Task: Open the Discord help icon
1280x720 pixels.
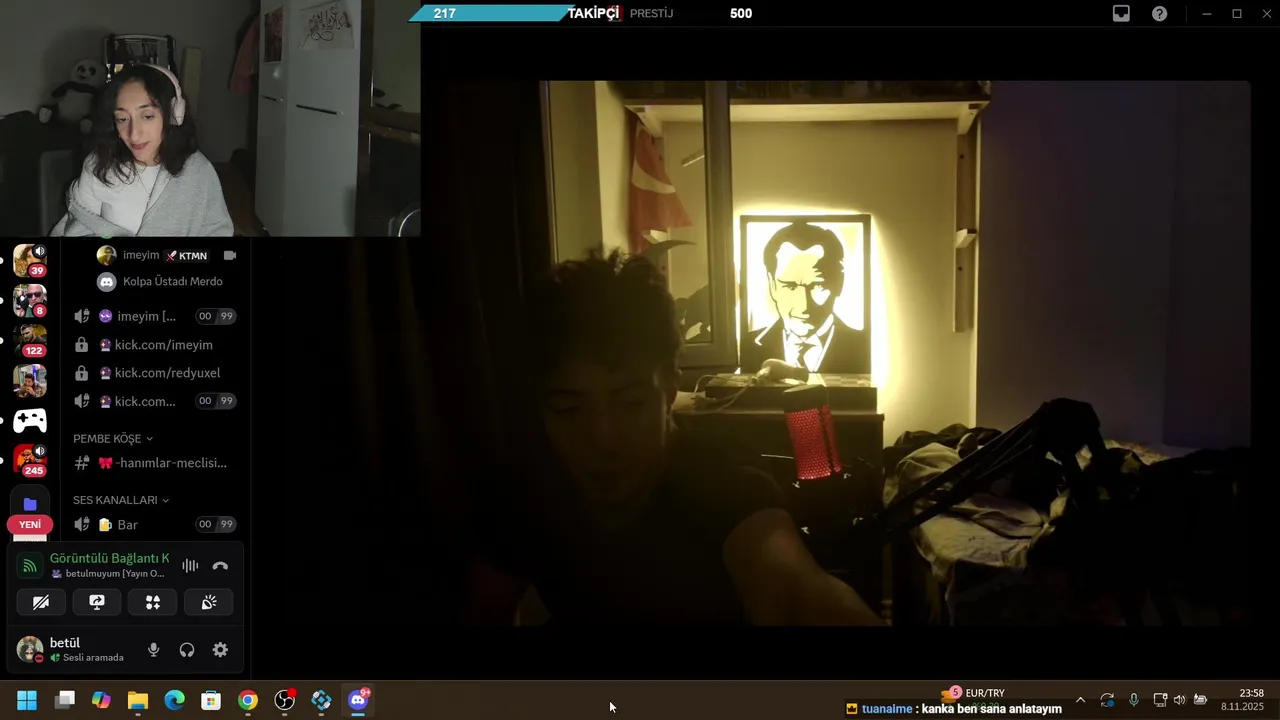Action: coord(1159,14)
